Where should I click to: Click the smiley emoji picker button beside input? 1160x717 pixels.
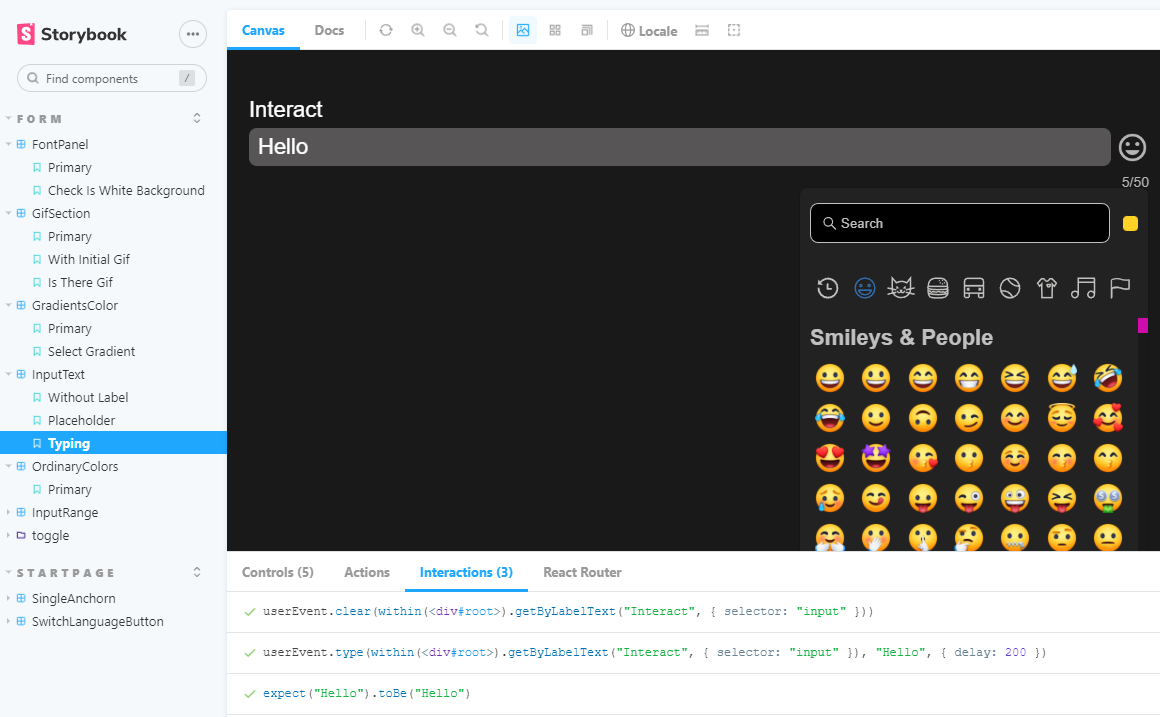coord(1132,147)
